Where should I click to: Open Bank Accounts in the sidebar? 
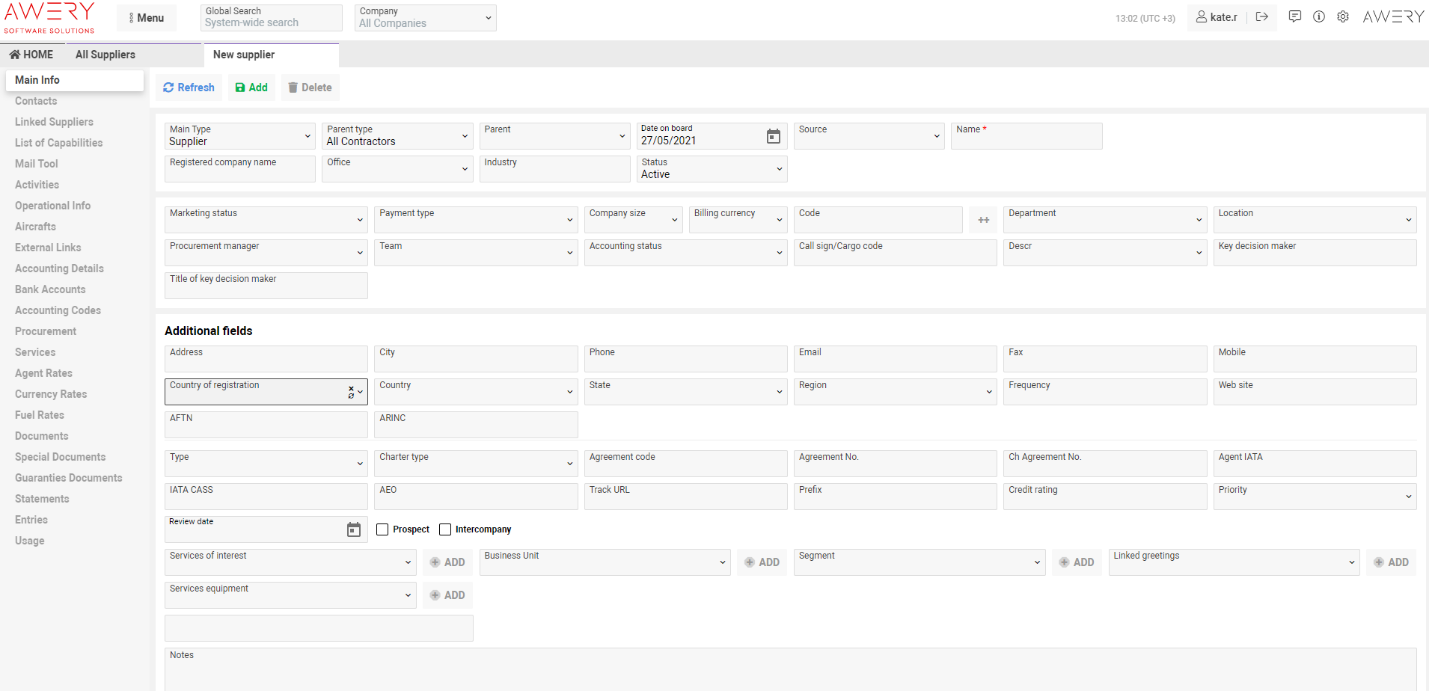click(50, 290)
